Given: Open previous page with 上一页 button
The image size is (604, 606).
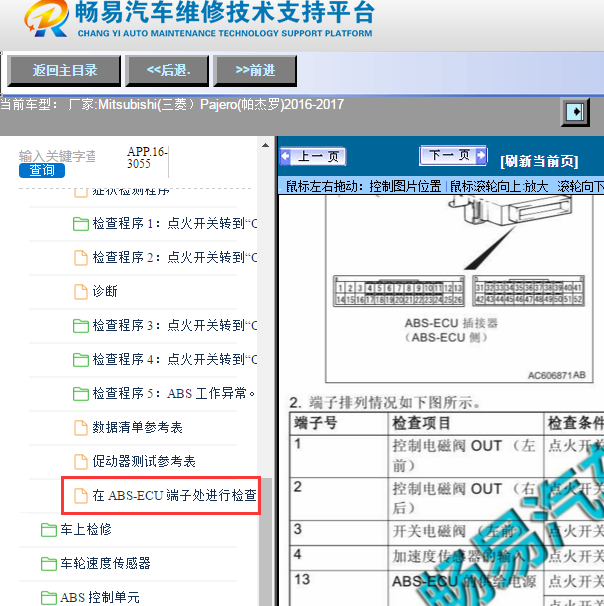Looking at the screenshot, I should click(x=313, y=157).
